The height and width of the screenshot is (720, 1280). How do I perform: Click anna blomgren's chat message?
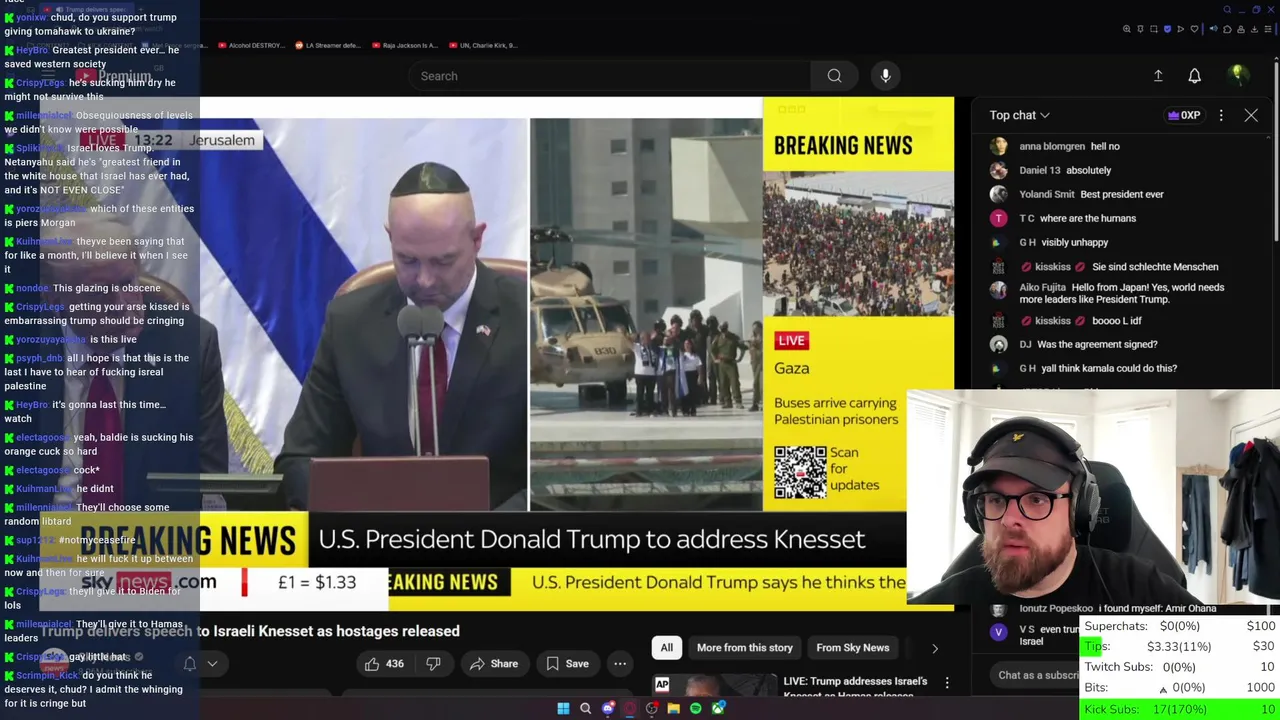coord(1069,146)
